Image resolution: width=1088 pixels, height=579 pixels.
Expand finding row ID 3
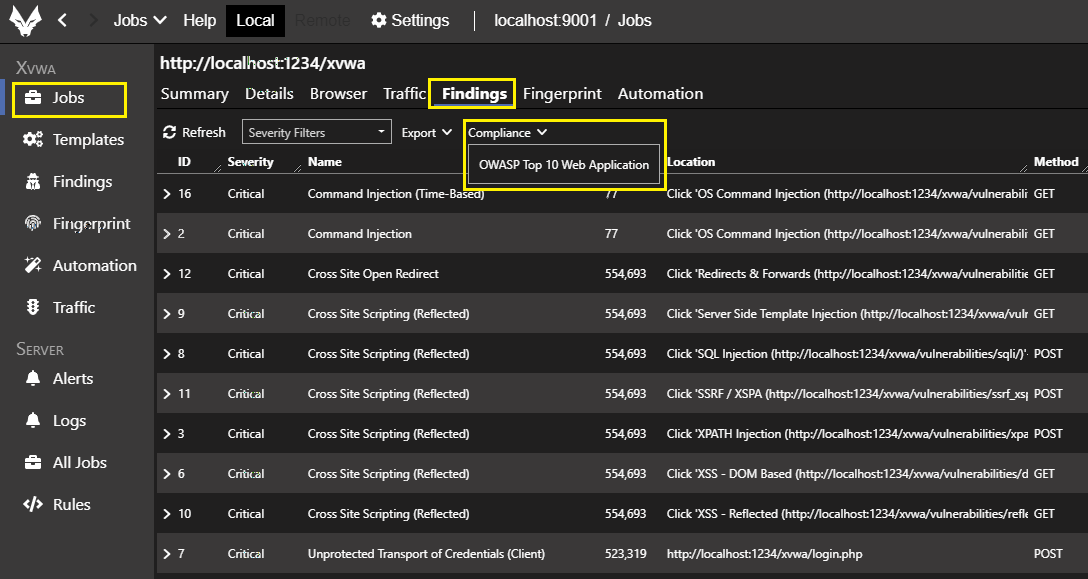point(167,434)
